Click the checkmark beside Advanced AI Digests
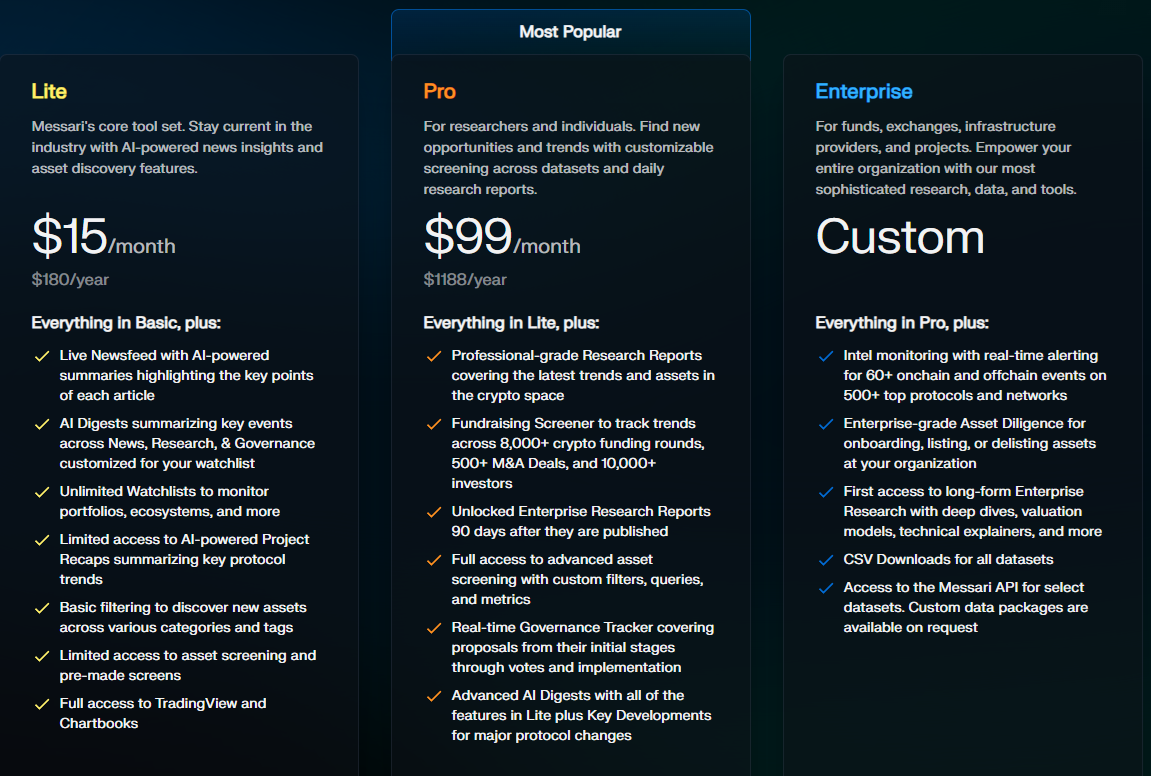 tap(433, 696)
